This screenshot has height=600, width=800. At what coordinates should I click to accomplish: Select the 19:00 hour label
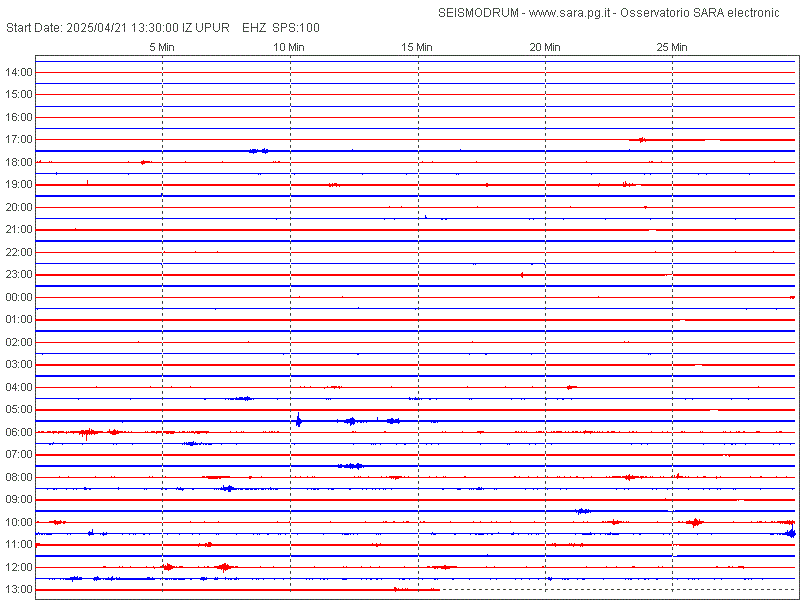(x=19, y=185)
